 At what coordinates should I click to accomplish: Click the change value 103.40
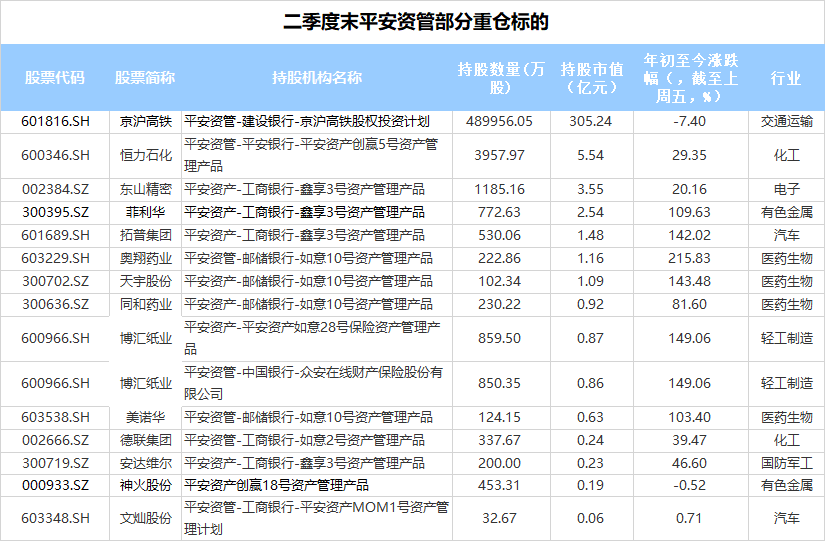(689, 418)
